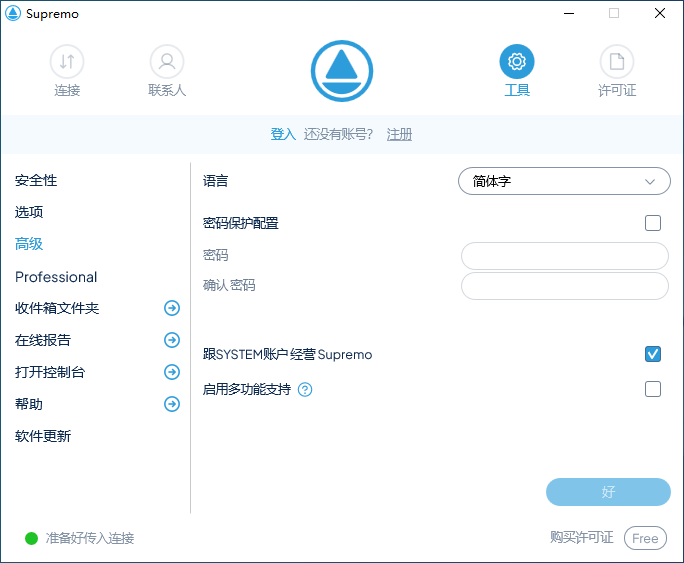The width and height of the screenshot is (684, 563).
Task: Click green status indicator dot
Action: click(x=31, y=539)
